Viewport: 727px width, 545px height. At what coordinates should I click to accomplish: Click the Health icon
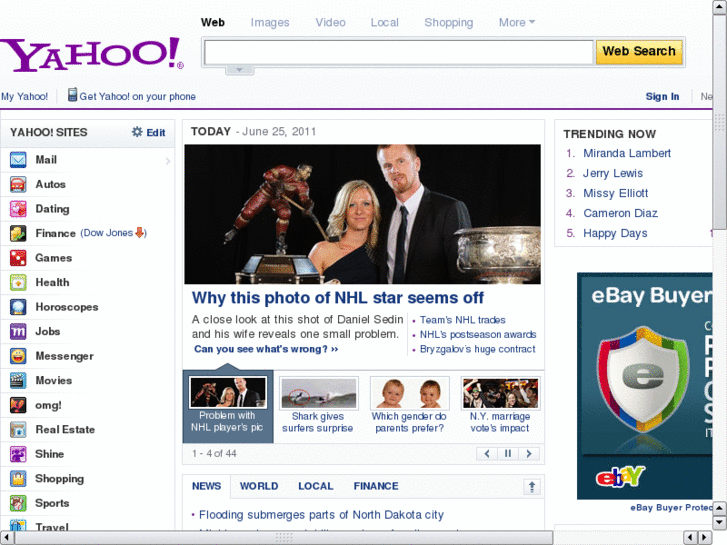18,282
